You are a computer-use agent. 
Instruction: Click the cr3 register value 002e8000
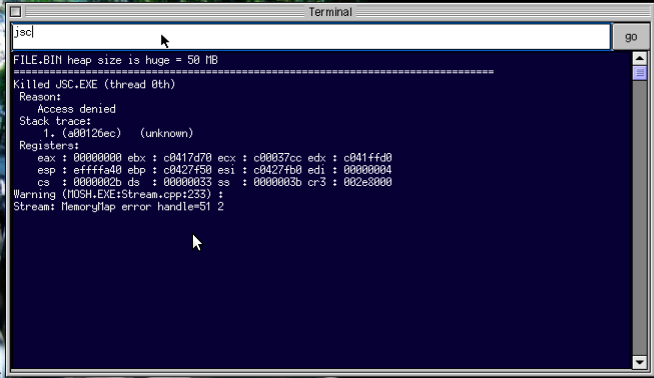pyautogui.click(x=367, y=182)
